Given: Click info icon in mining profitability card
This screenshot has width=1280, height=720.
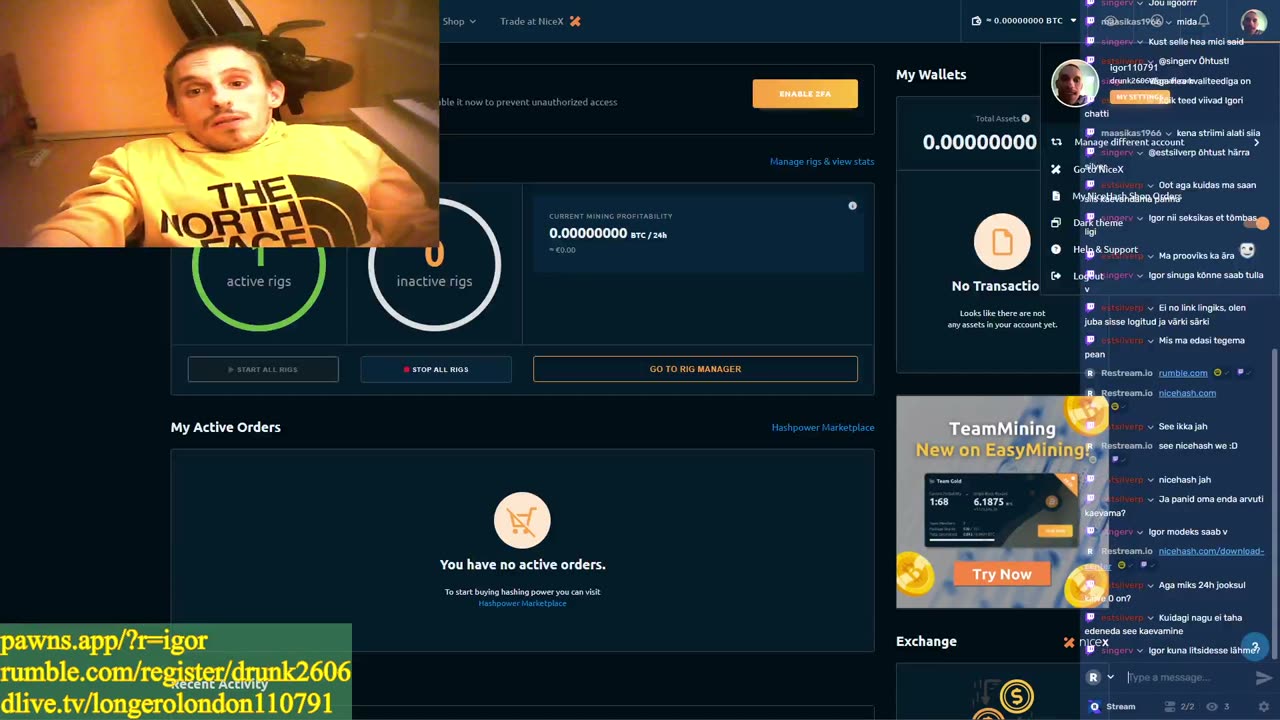Looking at the screenshot, I should (x=852, y=205).
